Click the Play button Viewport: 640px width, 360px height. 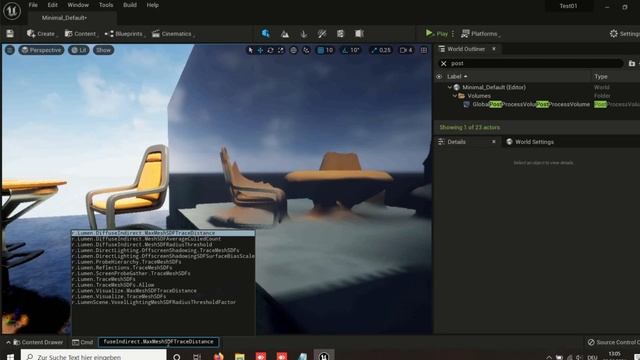coord(436,34)
